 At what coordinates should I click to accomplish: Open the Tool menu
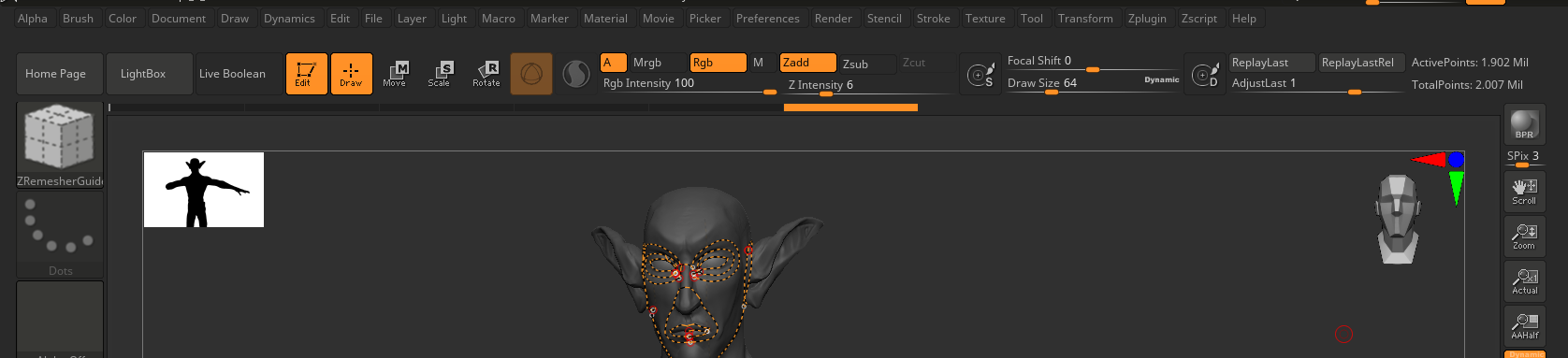click(x=1032, y=18)
